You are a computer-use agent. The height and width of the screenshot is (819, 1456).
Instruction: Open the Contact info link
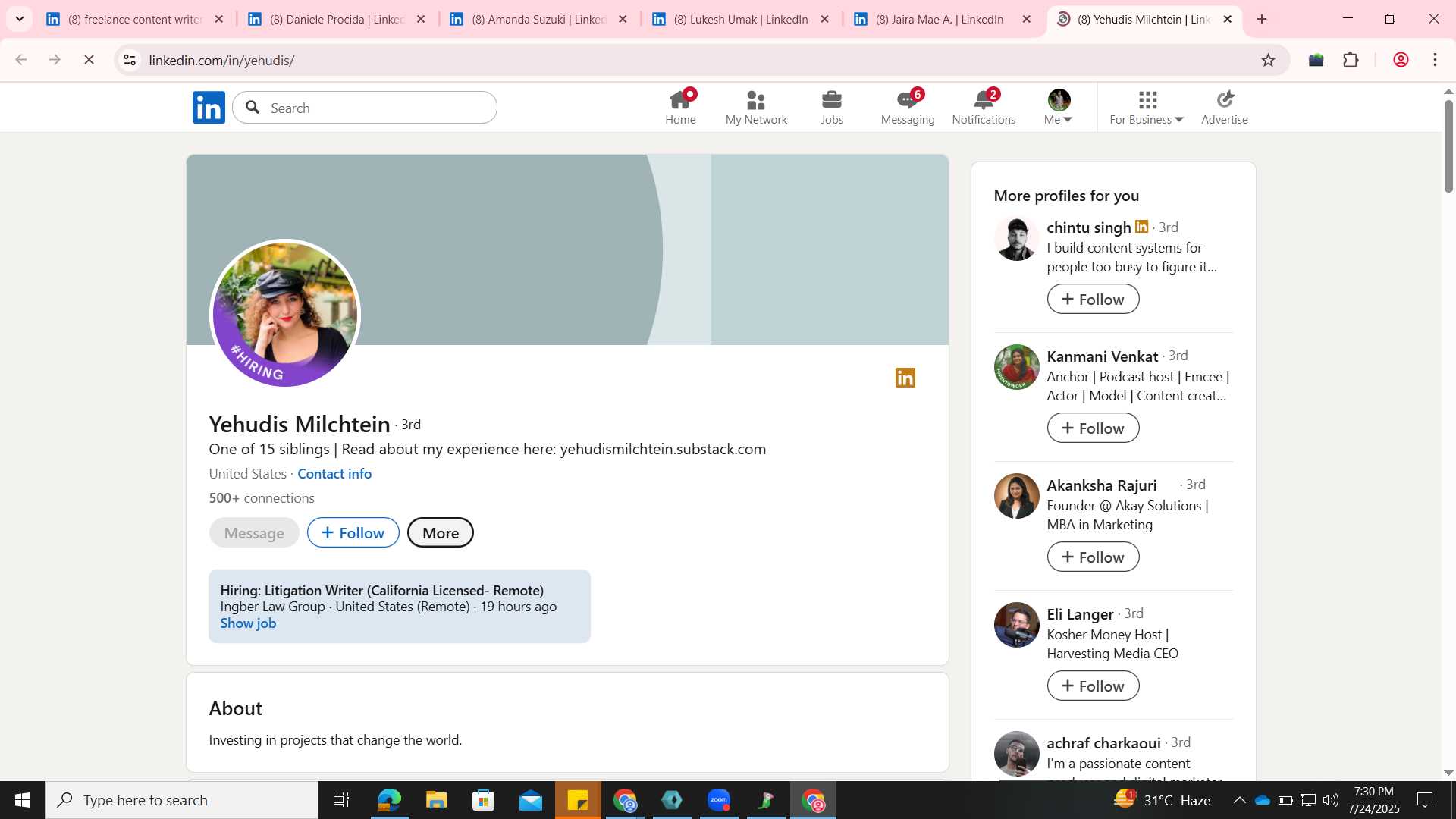pos(334,473)
